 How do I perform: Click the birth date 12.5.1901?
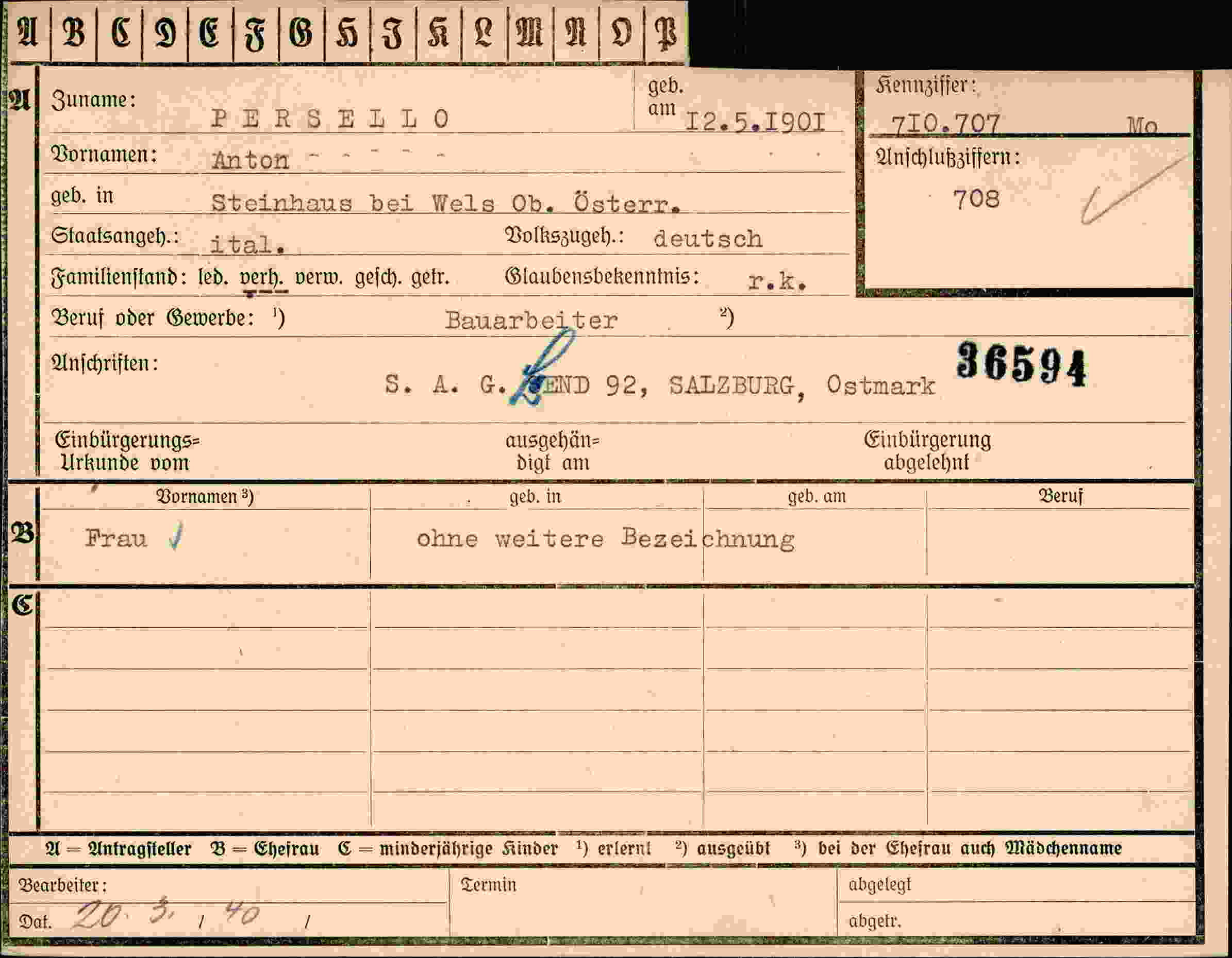pos(755,122)
